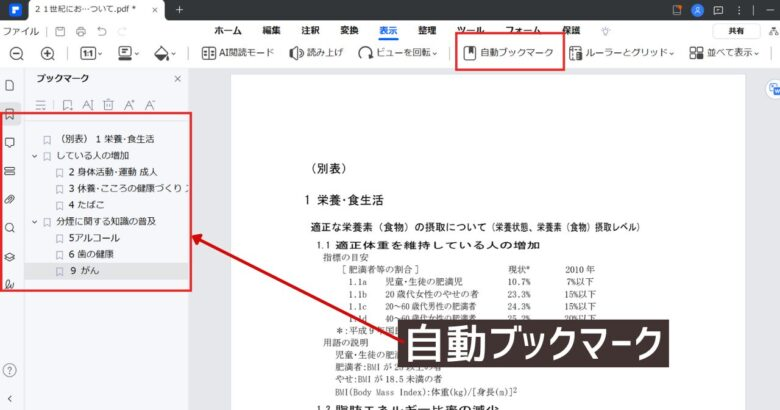Open the attachments paperclip sidebar icon
Viewport: 780px width, 410px height.
click(9, 200)
